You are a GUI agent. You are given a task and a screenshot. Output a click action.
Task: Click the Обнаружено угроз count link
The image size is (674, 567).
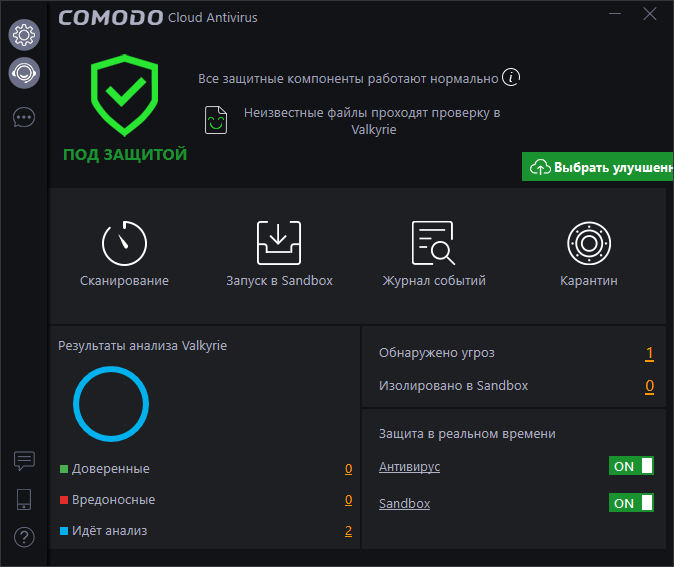click(x=649, y=353)
